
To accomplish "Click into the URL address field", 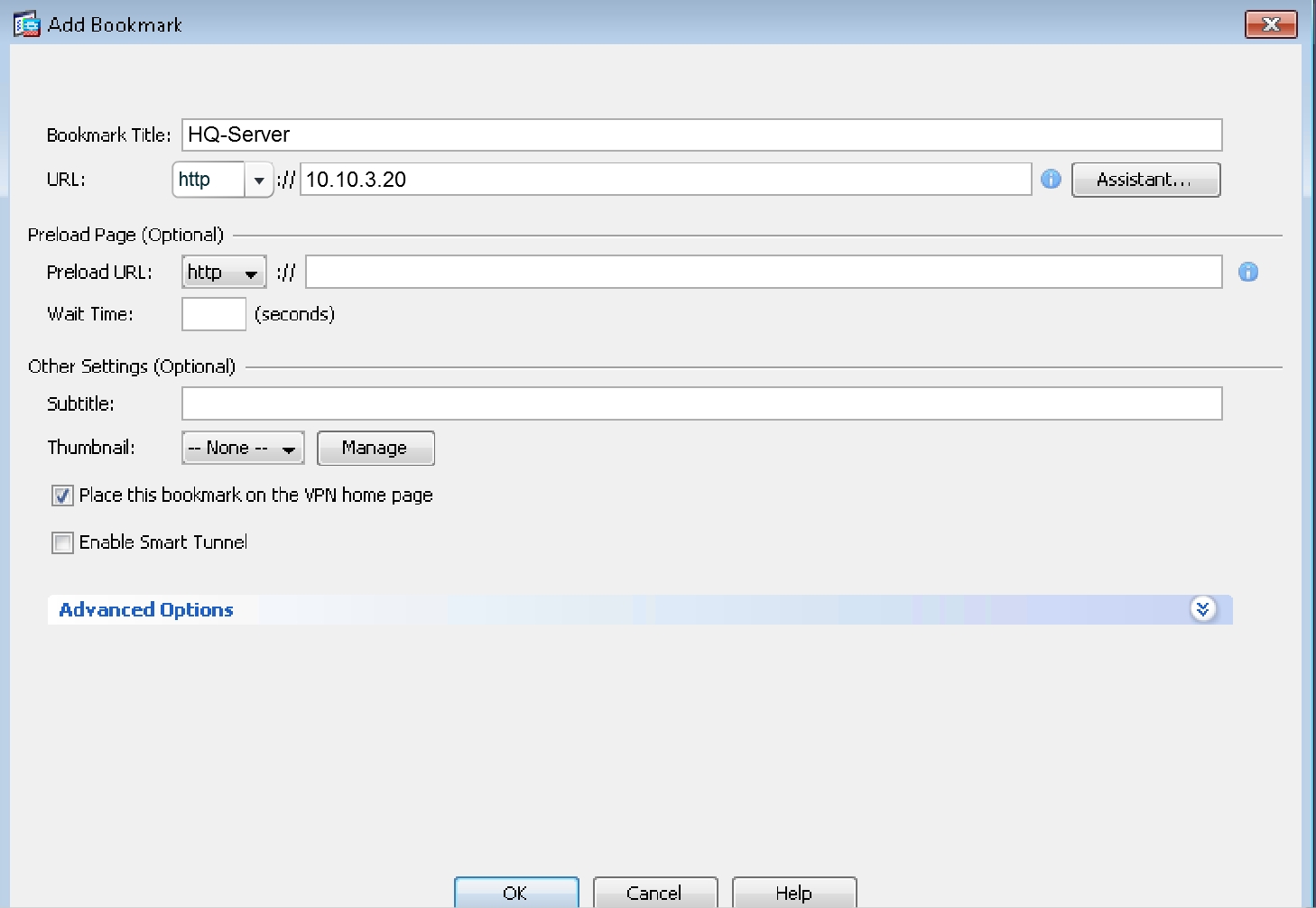I will [664, 180].
